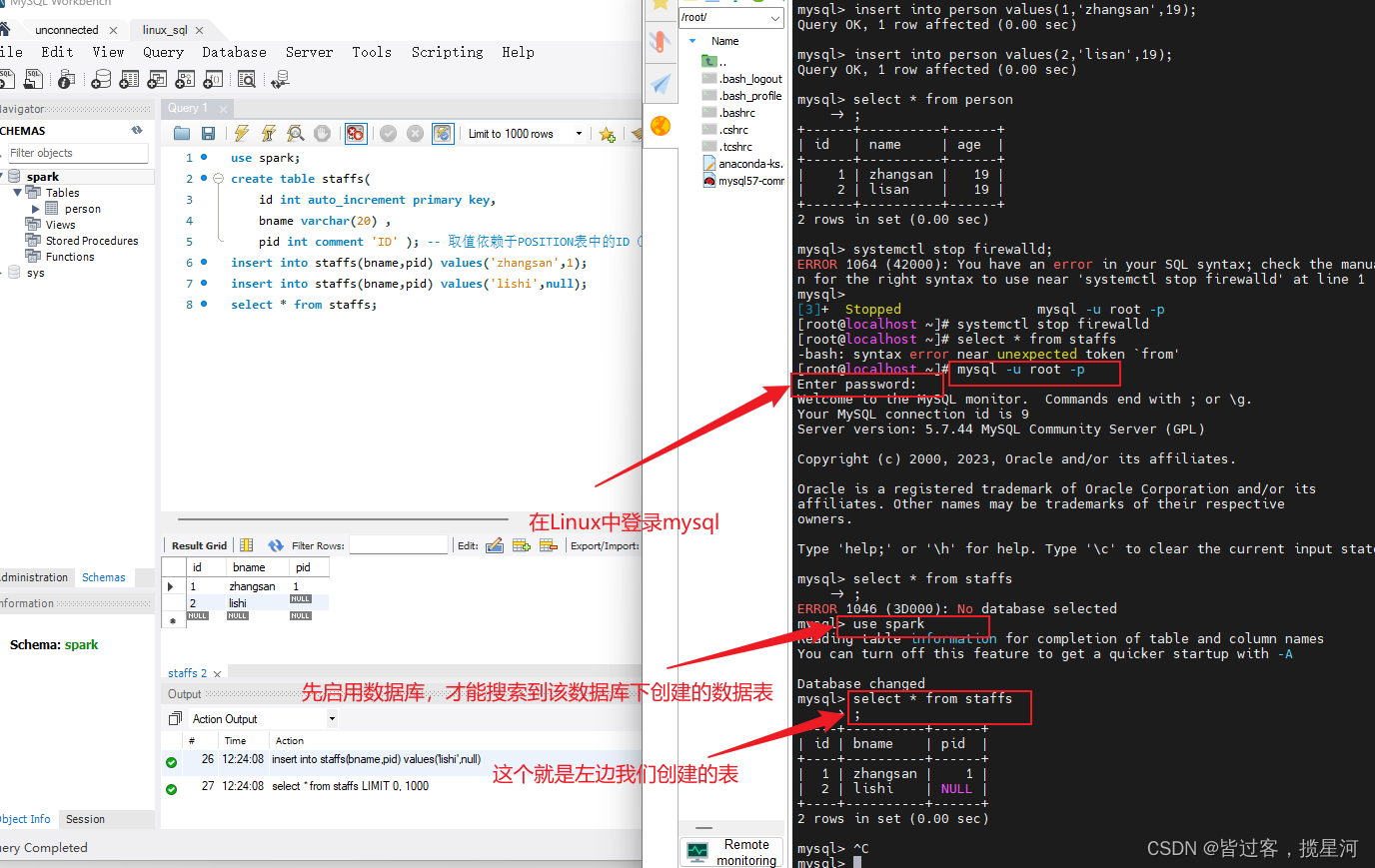1375x868 pixels.
Task: Search table data icon in main toolbar
Action: [247, 79]
